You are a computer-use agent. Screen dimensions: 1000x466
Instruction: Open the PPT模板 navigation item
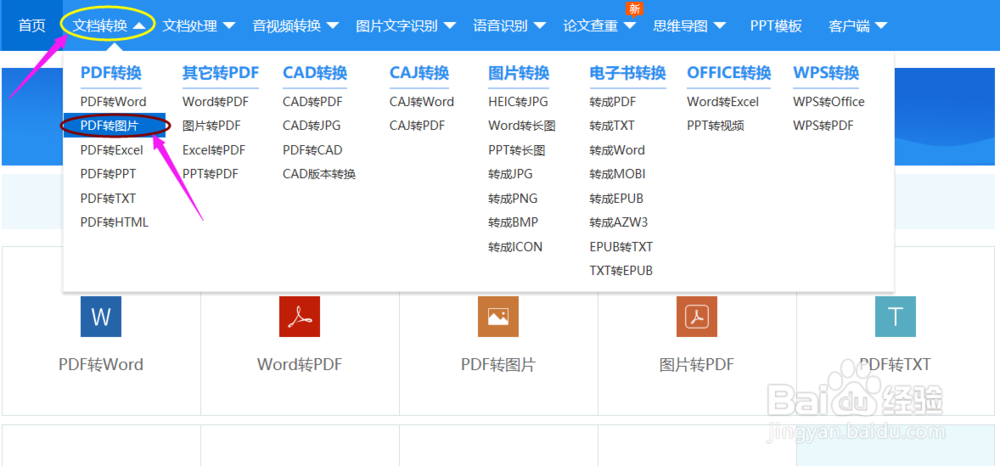[776, 25]
